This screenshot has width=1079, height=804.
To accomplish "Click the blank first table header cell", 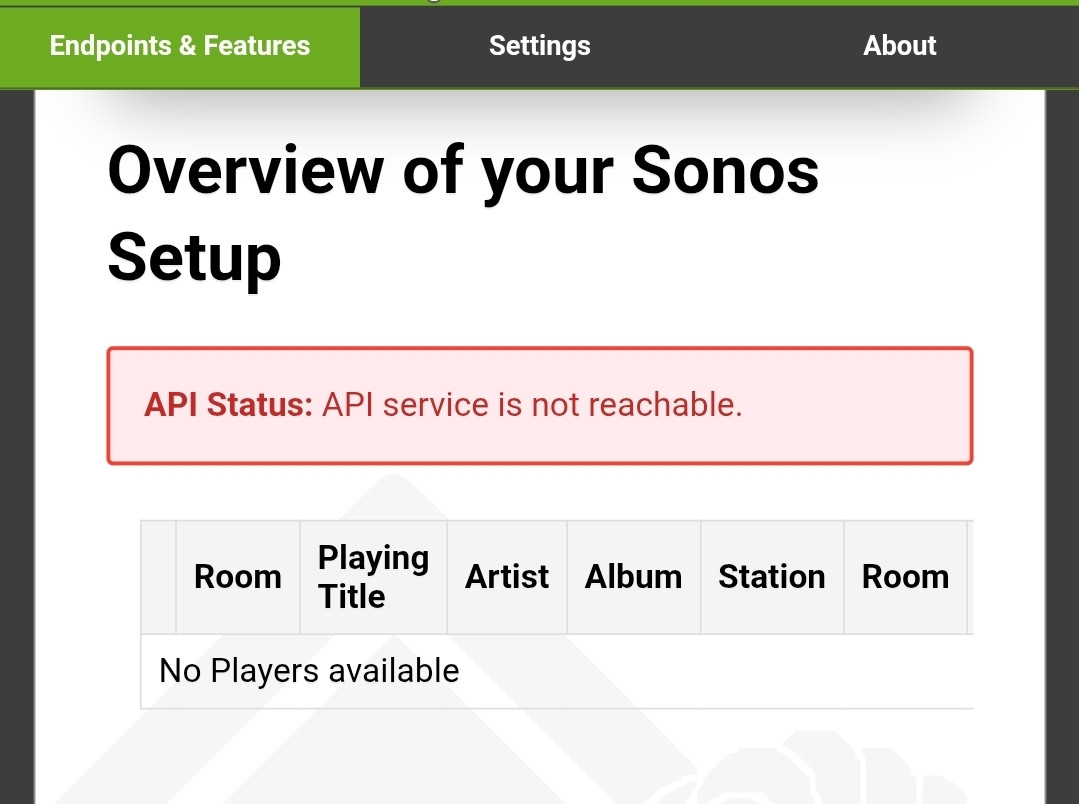I will [x=159, y=577].
